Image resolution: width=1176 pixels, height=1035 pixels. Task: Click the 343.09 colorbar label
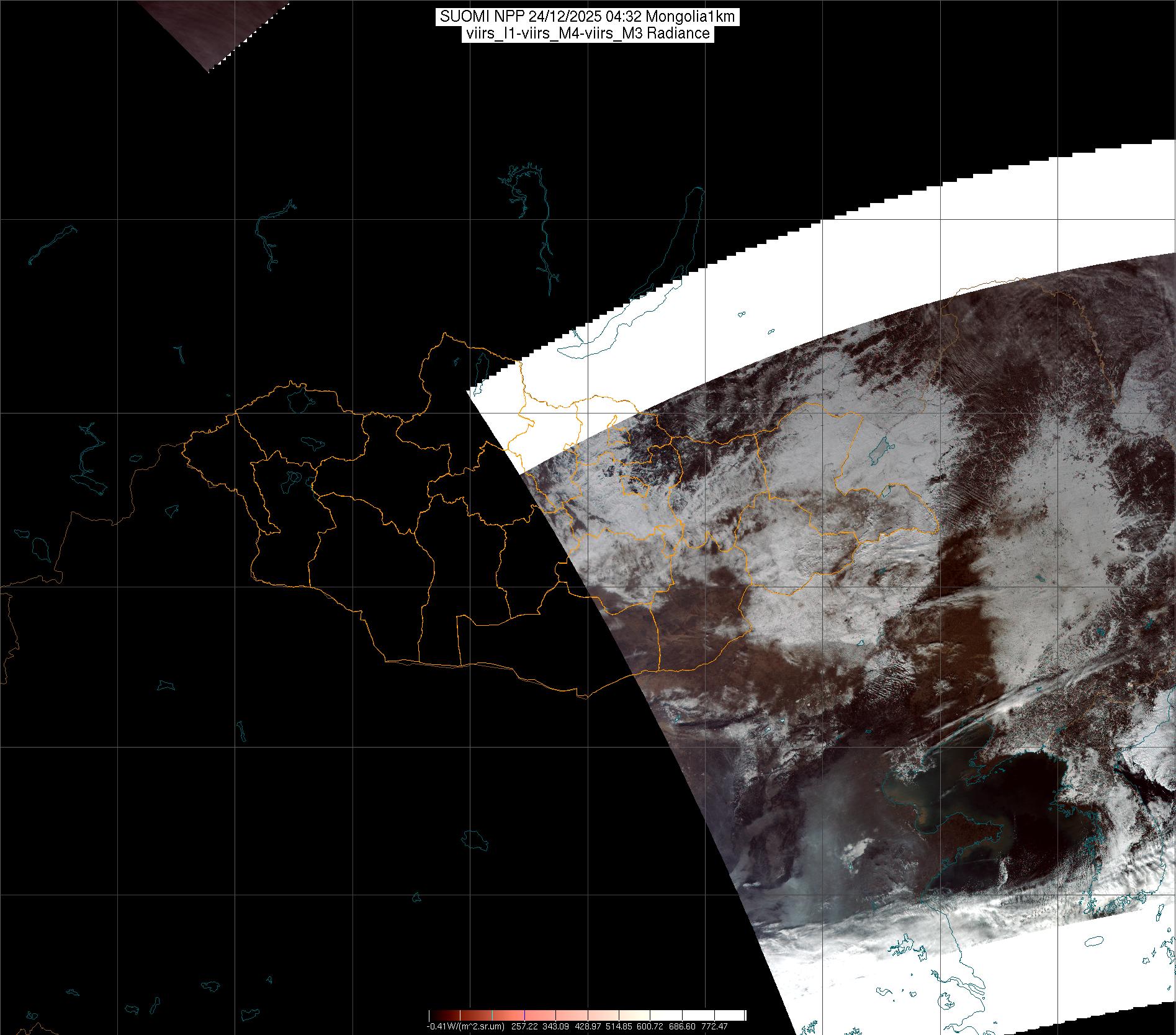557,1026
